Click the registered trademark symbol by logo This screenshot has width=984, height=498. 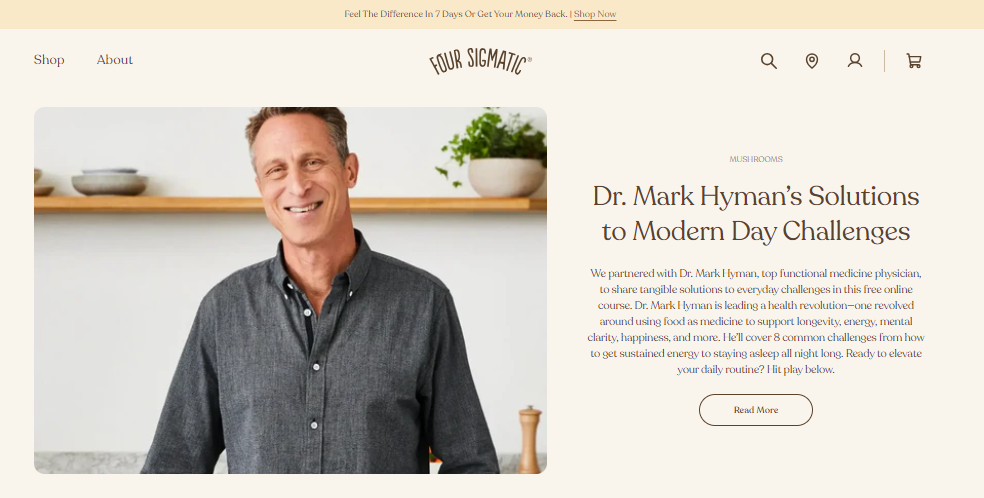529,60
